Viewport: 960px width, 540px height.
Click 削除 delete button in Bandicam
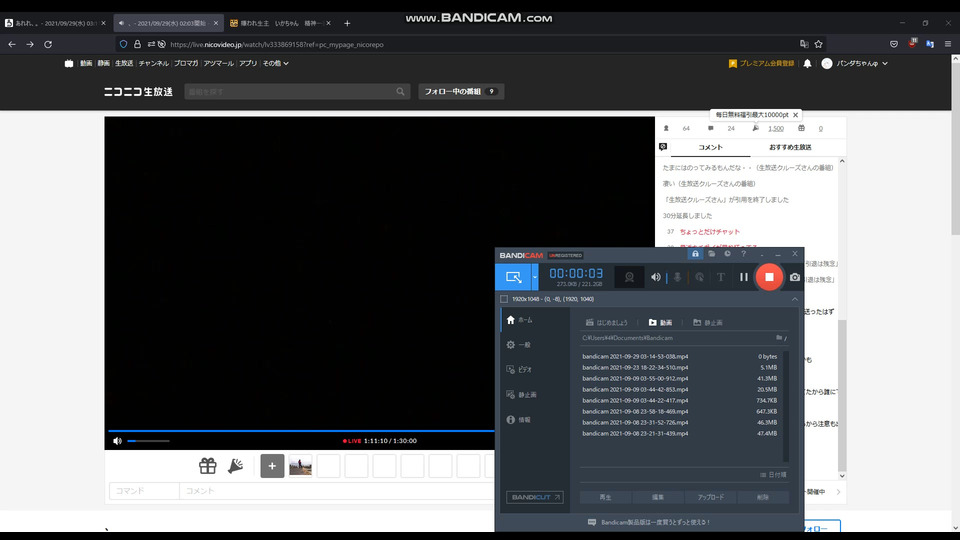click(x=763, y=497)
